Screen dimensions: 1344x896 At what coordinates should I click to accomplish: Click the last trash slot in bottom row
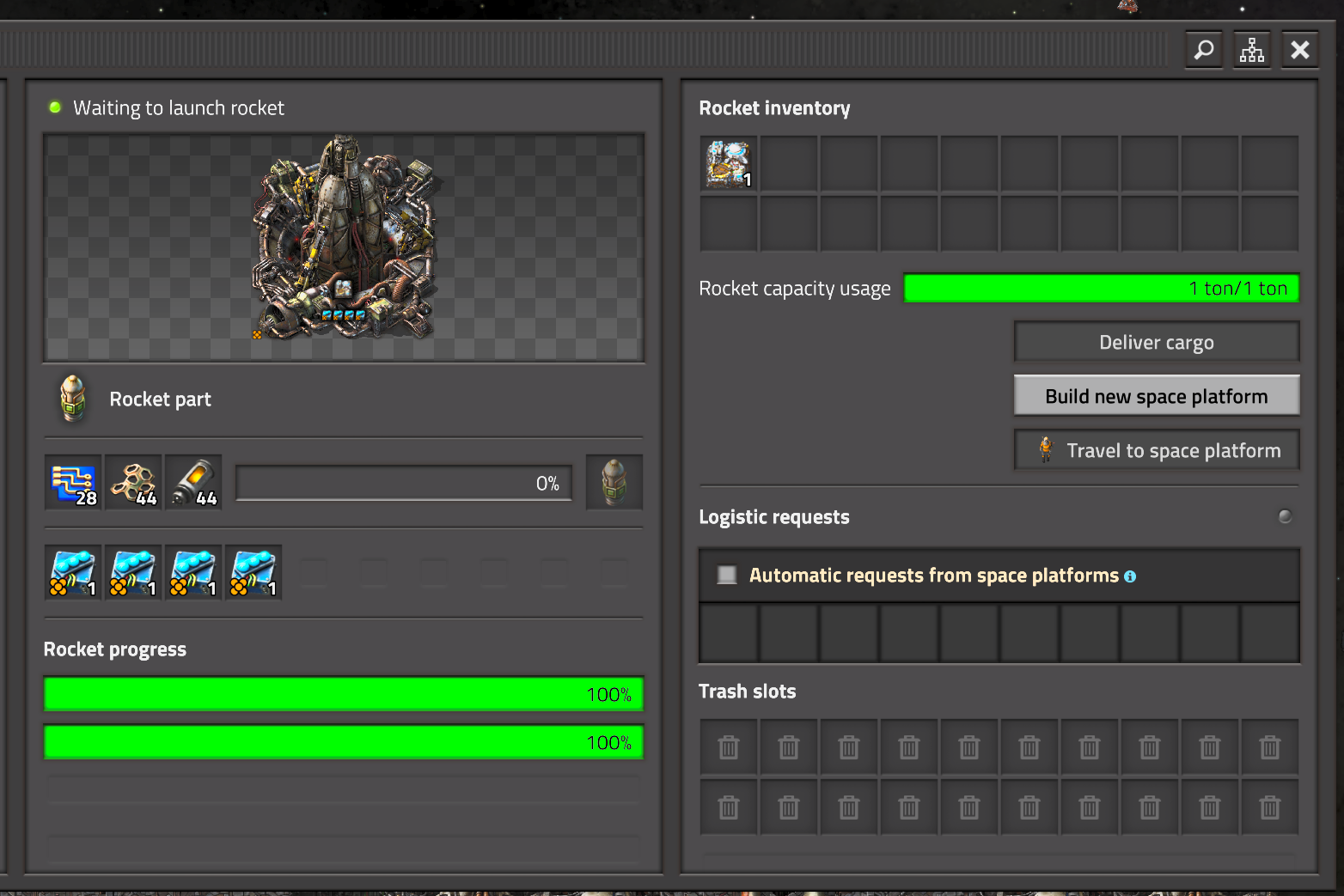1270,808
